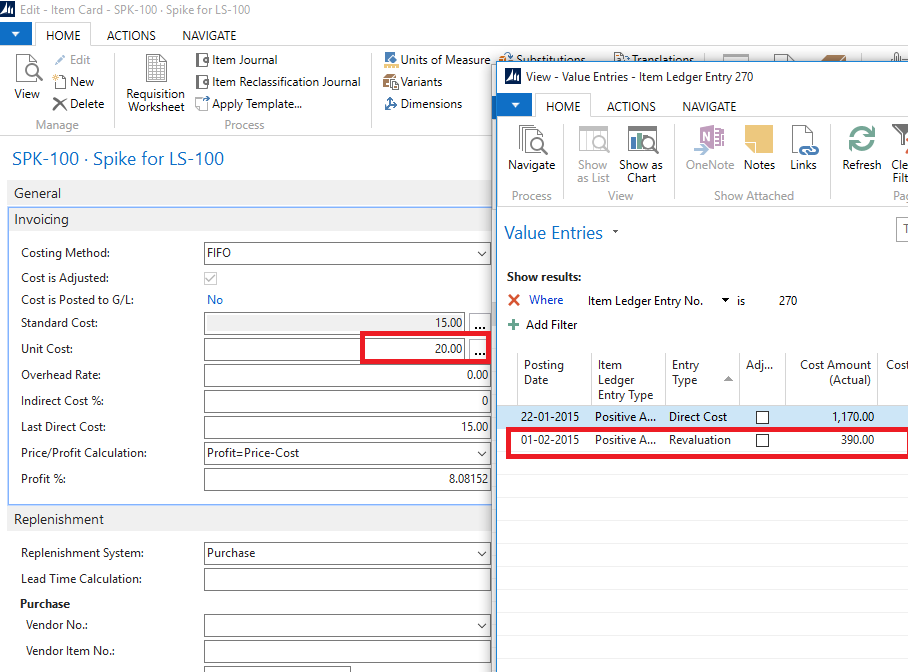Toggle Adjustment checkbox on Revaluation row
908x672 pixels.
tap(763, 440)
